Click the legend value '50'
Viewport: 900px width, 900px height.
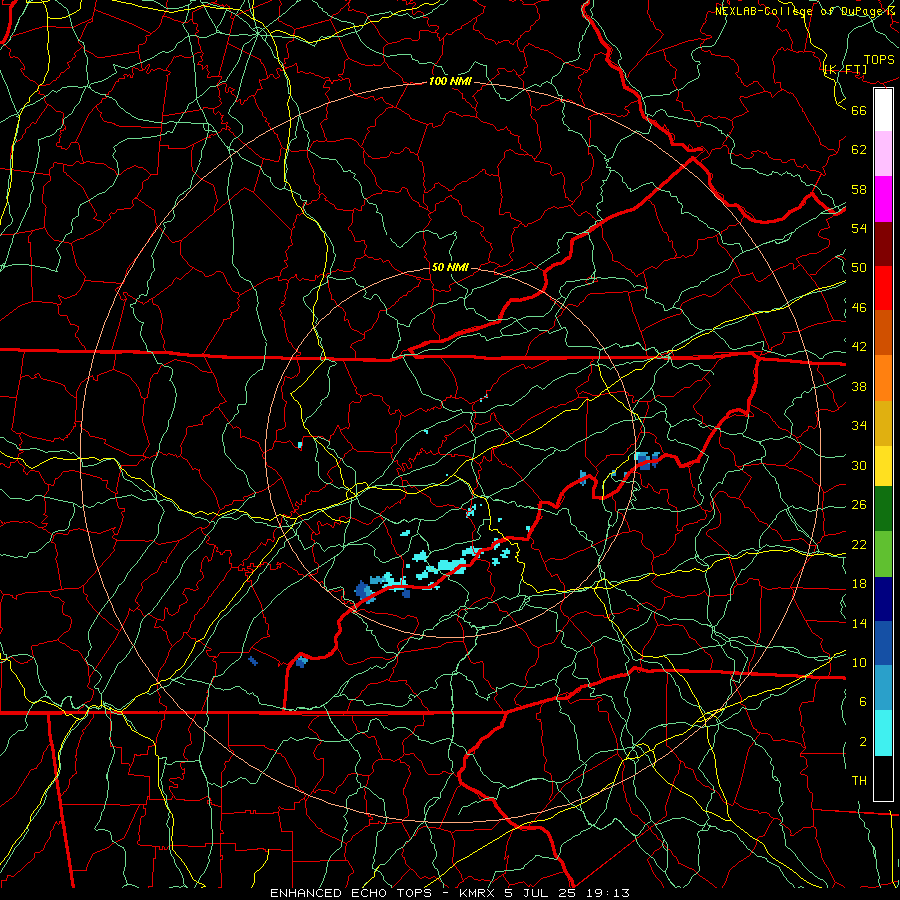[x=859, y=268]
